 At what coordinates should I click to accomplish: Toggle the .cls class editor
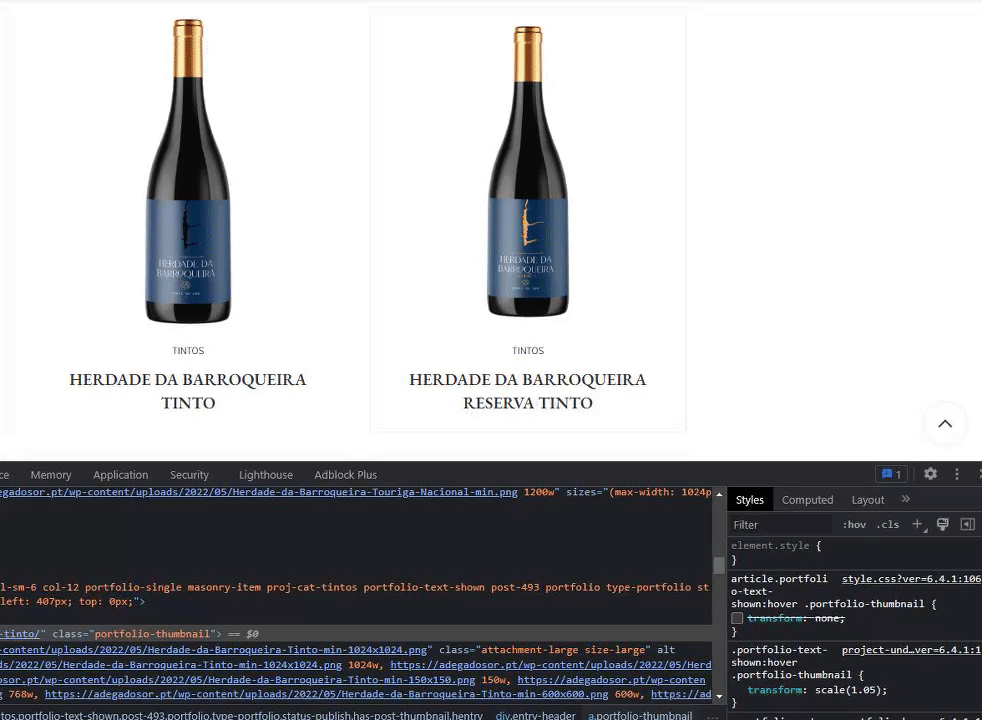887,525
